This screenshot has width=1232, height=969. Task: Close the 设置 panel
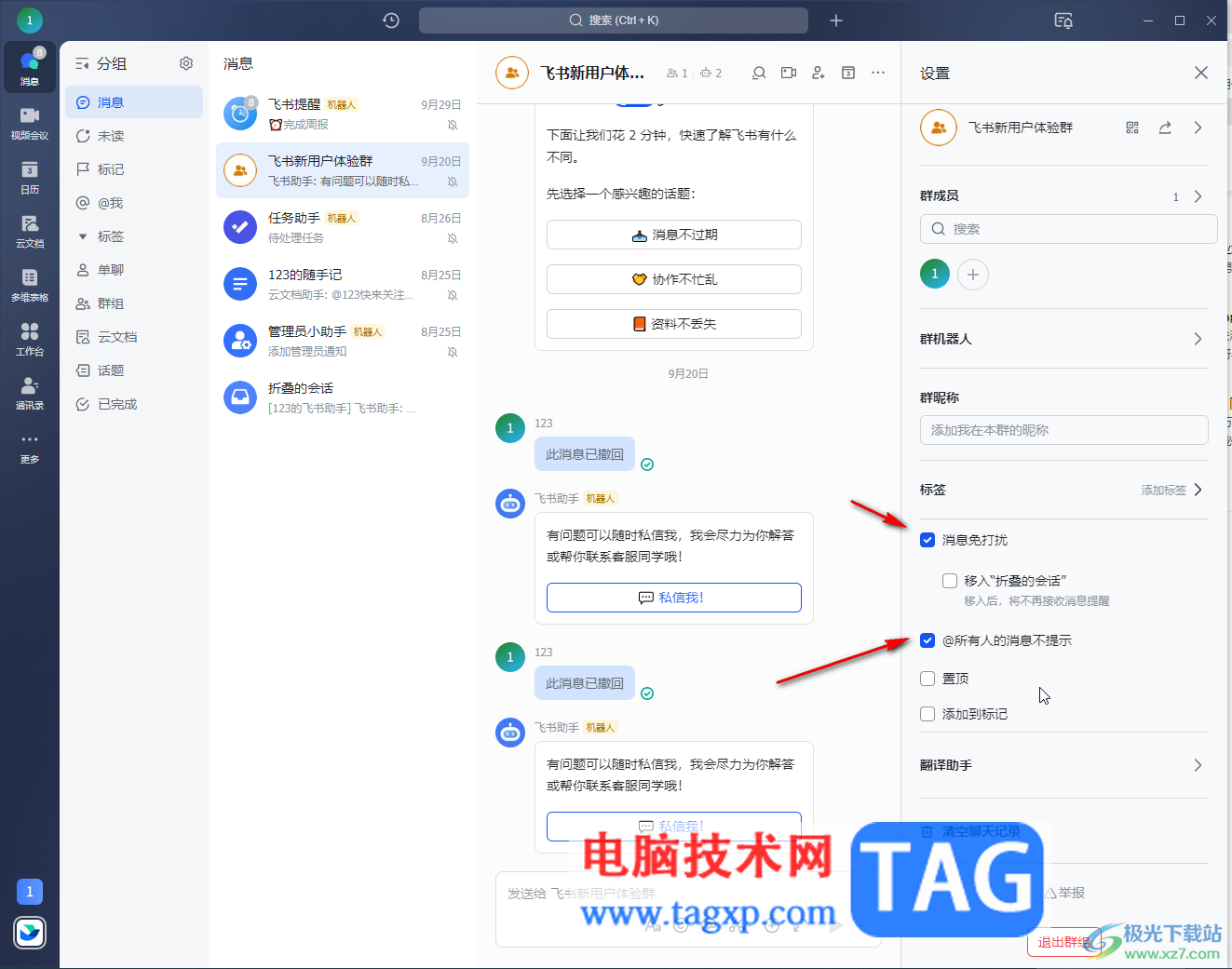(1201, 73)
